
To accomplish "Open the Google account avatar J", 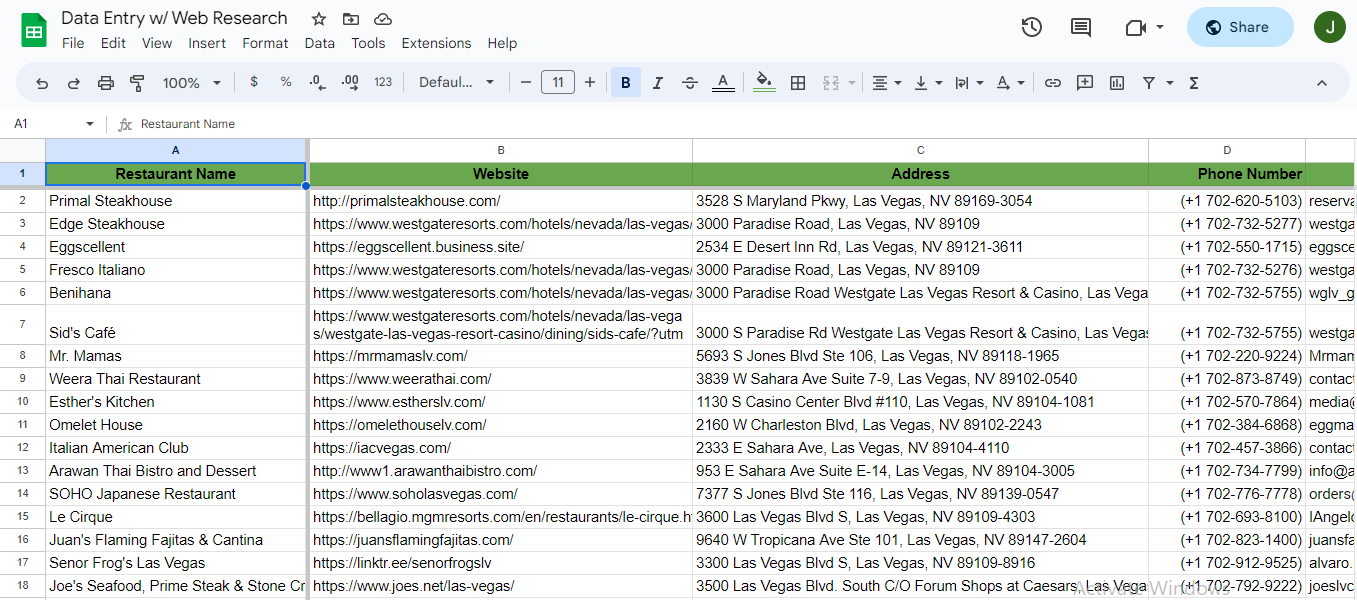I will point(1330,27).
